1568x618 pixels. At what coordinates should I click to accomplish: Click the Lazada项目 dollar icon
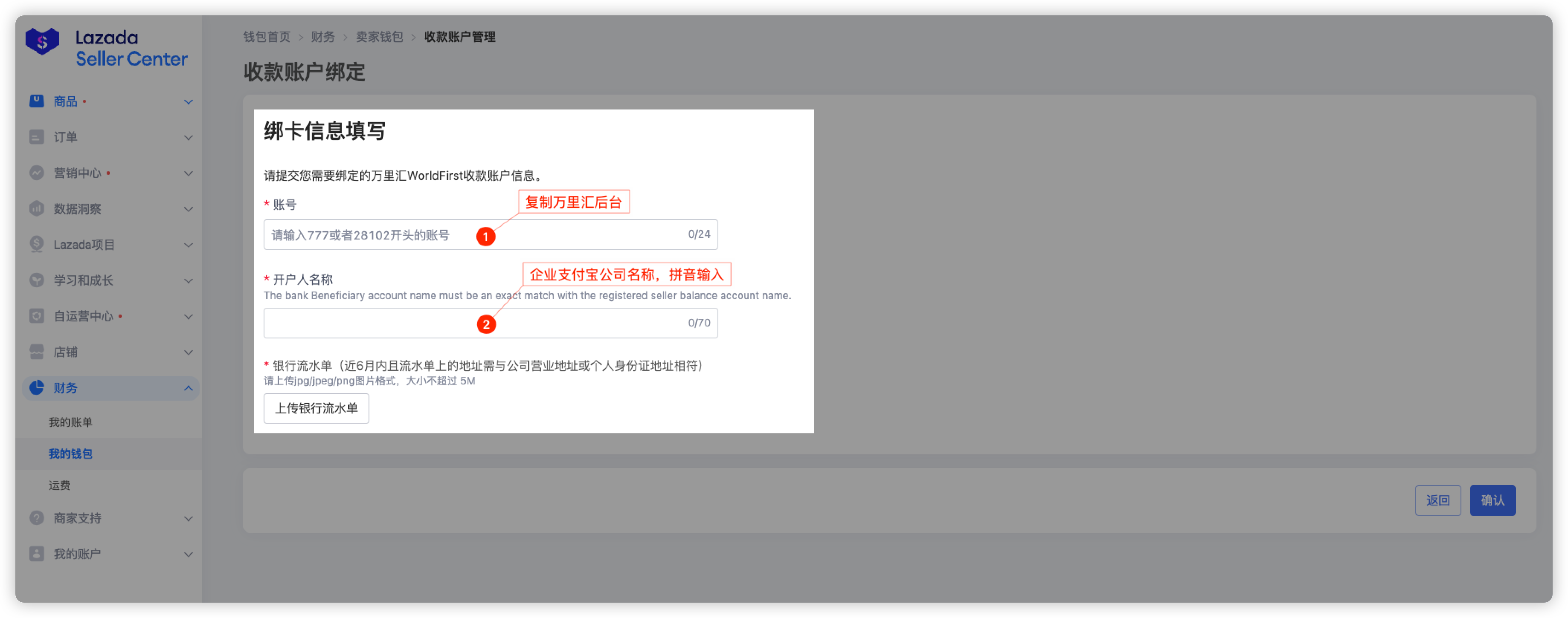click(x=37, y=245)
